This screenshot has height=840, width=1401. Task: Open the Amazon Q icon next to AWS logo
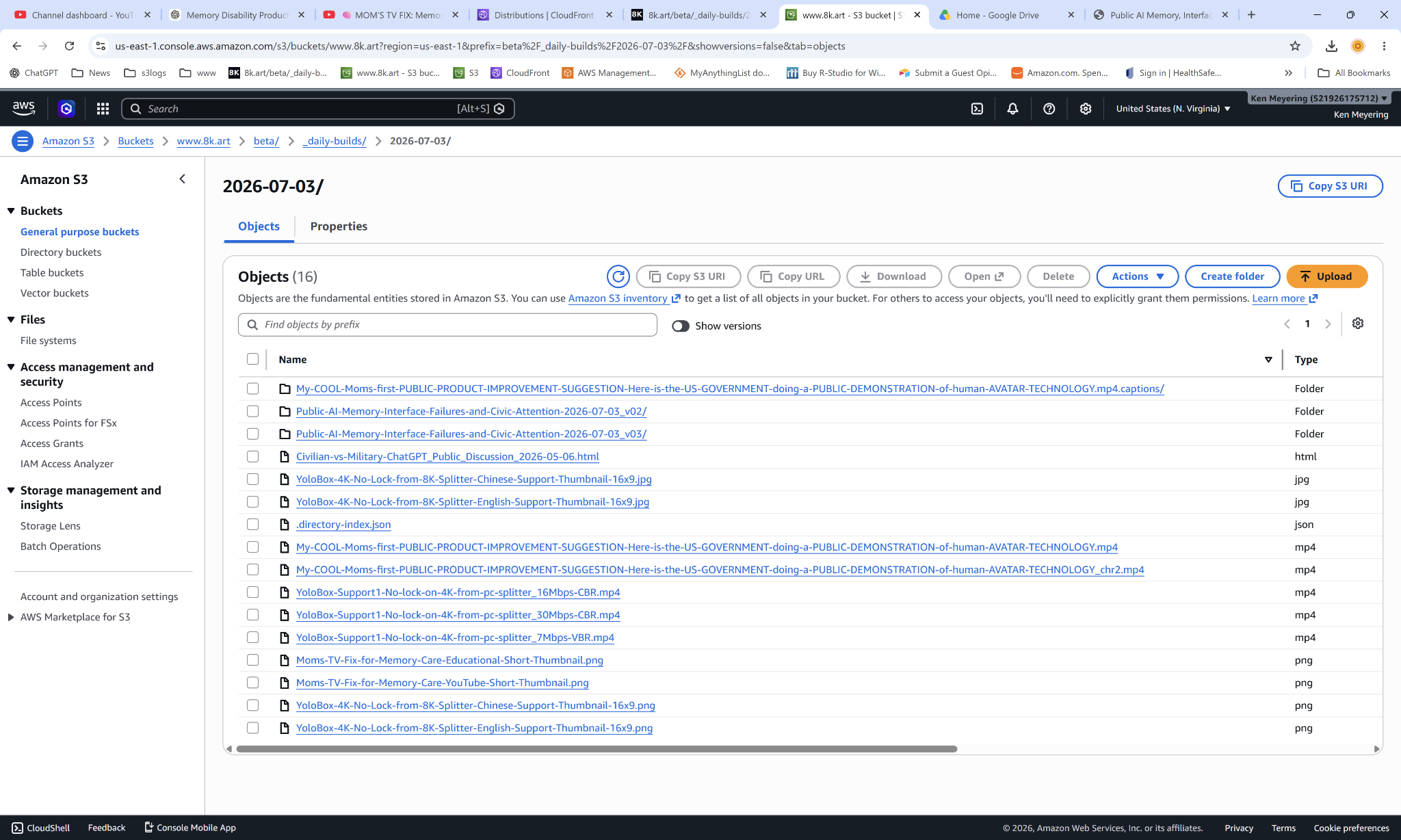coord(66,108)
